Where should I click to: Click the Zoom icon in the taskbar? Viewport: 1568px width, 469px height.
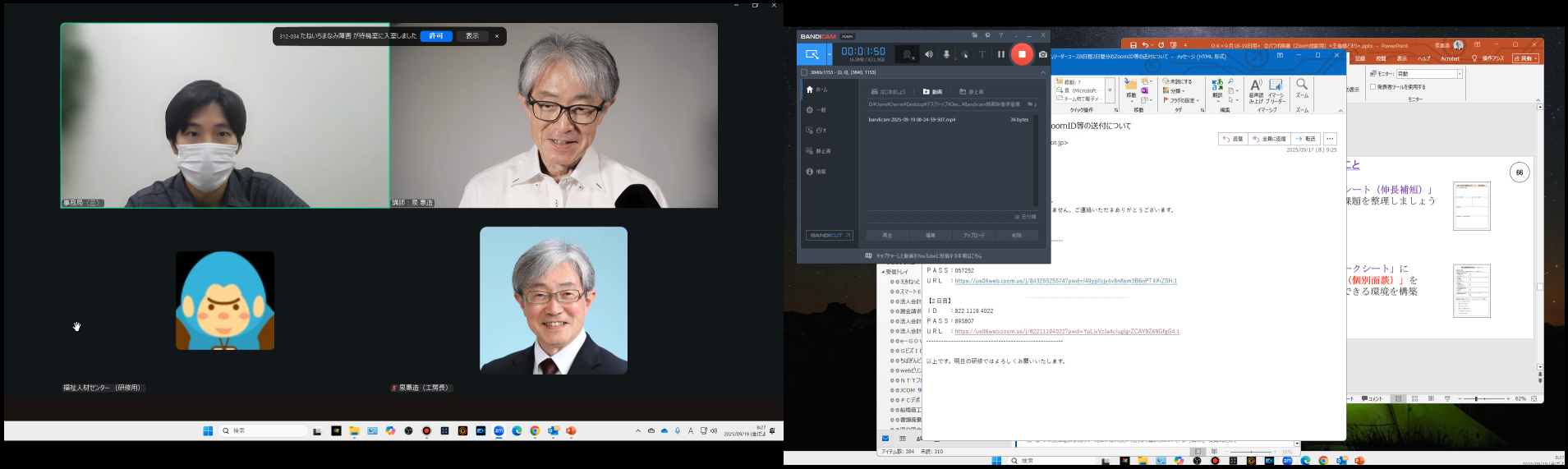point(499,431)
